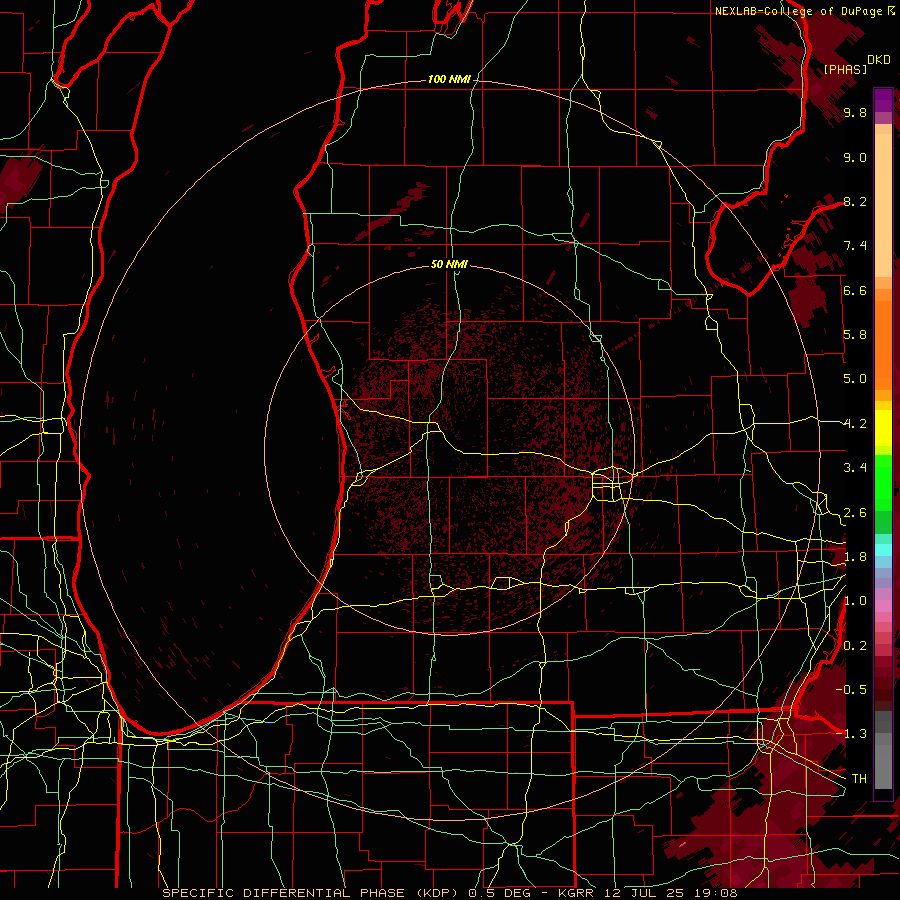Click the cyan band of the color bar
Viewport: 900px width, 900px height.
[x=883, y=550]
